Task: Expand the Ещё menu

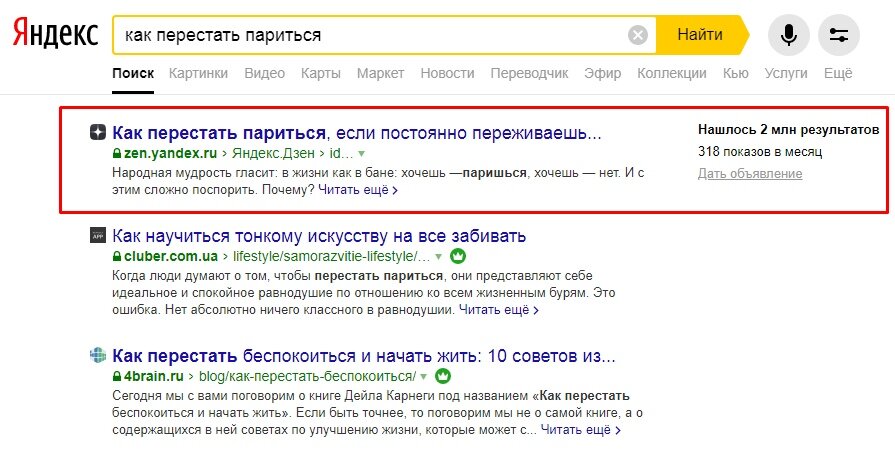Action: click(x=838, y=73)
